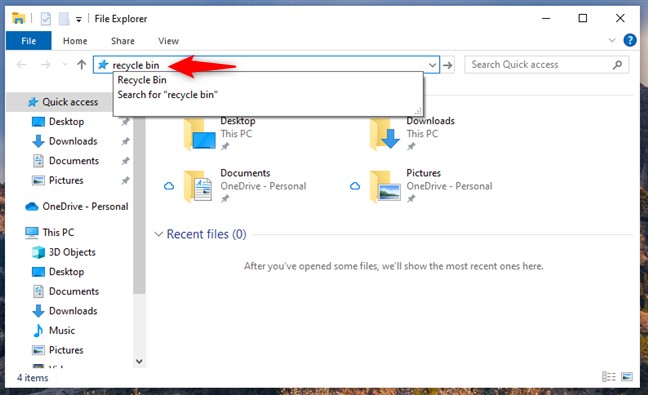Screen dimensions: 648x395
Task: Open pinned Documents under Quick access
Action: click(74, 161)
